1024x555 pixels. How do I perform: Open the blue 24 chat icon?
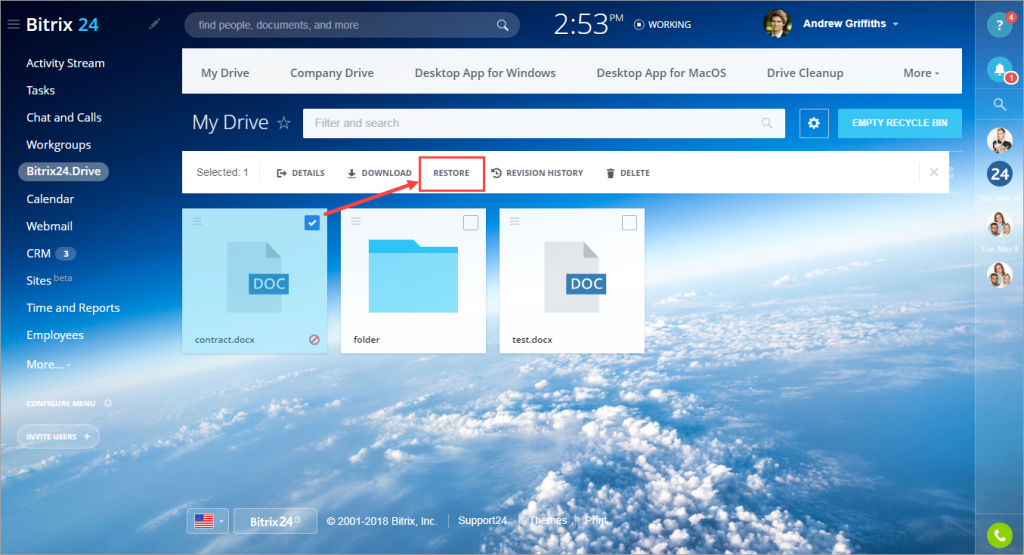[x=999, y=174]
